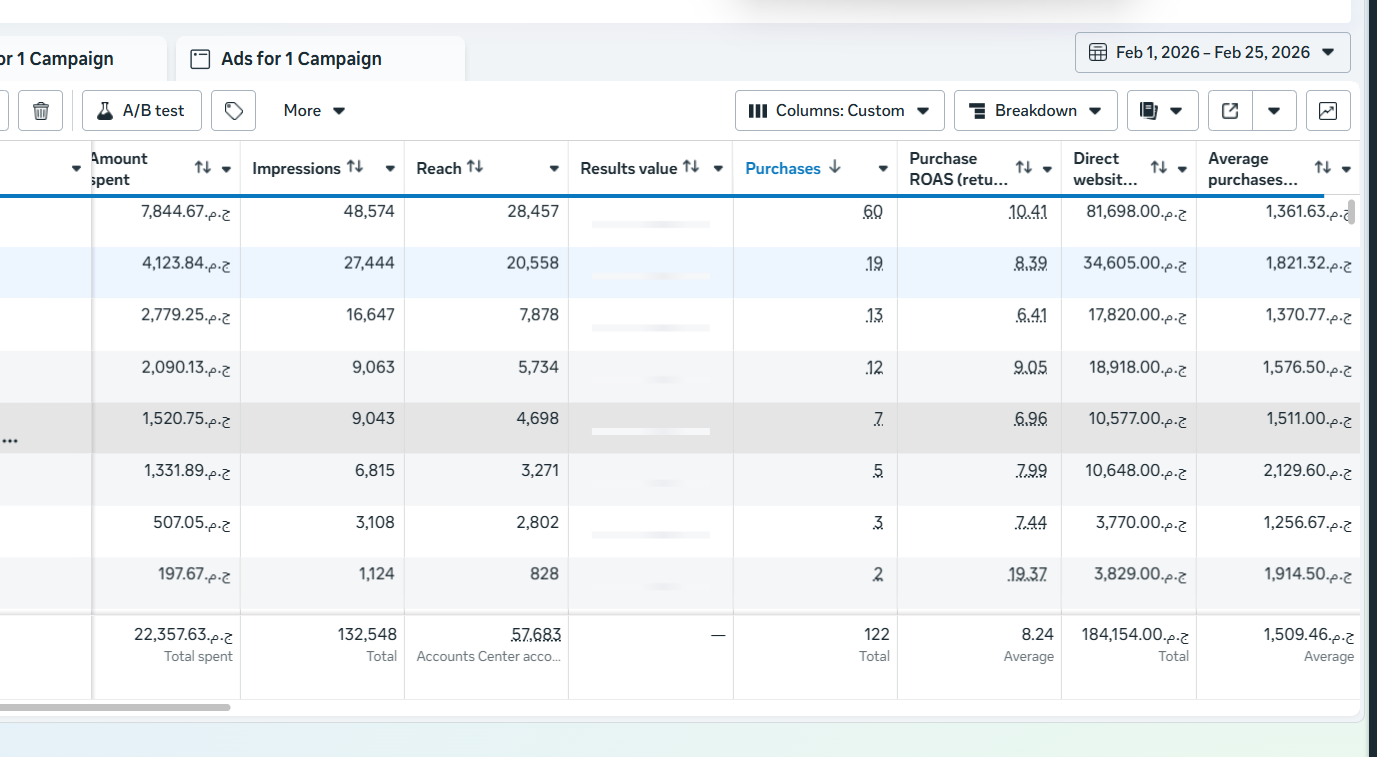Click the horizontal scrollbar below the table
This screenshot has height=757, width=1377.
(x=115, y=707)
